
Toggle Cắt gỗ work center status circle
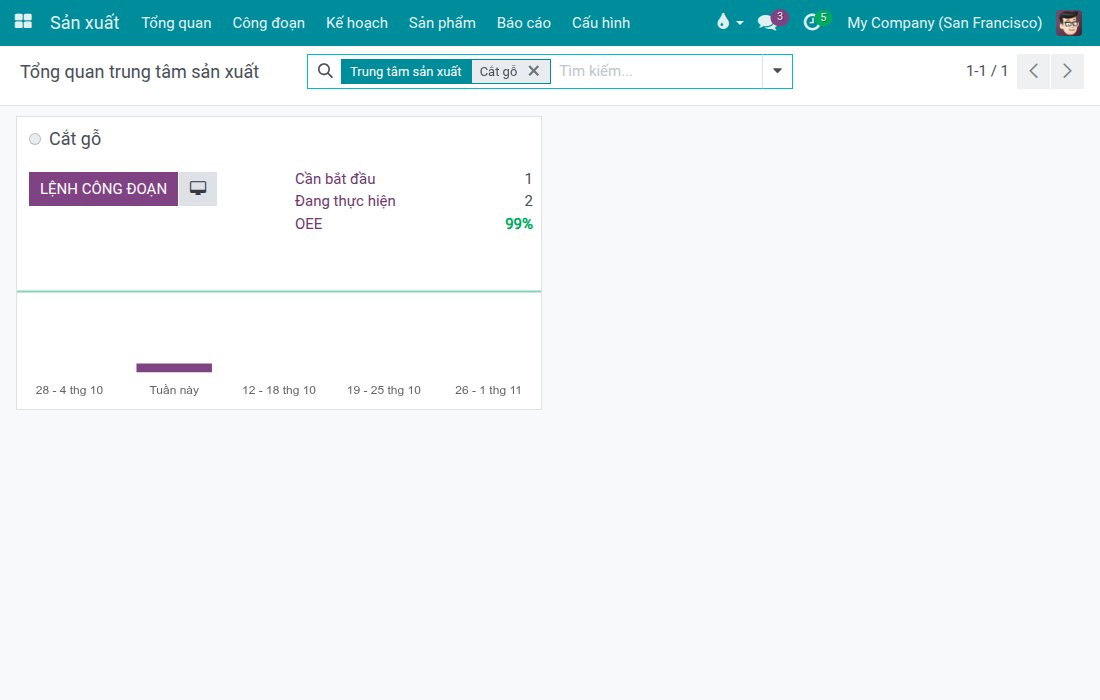click(x=35, y=139)
